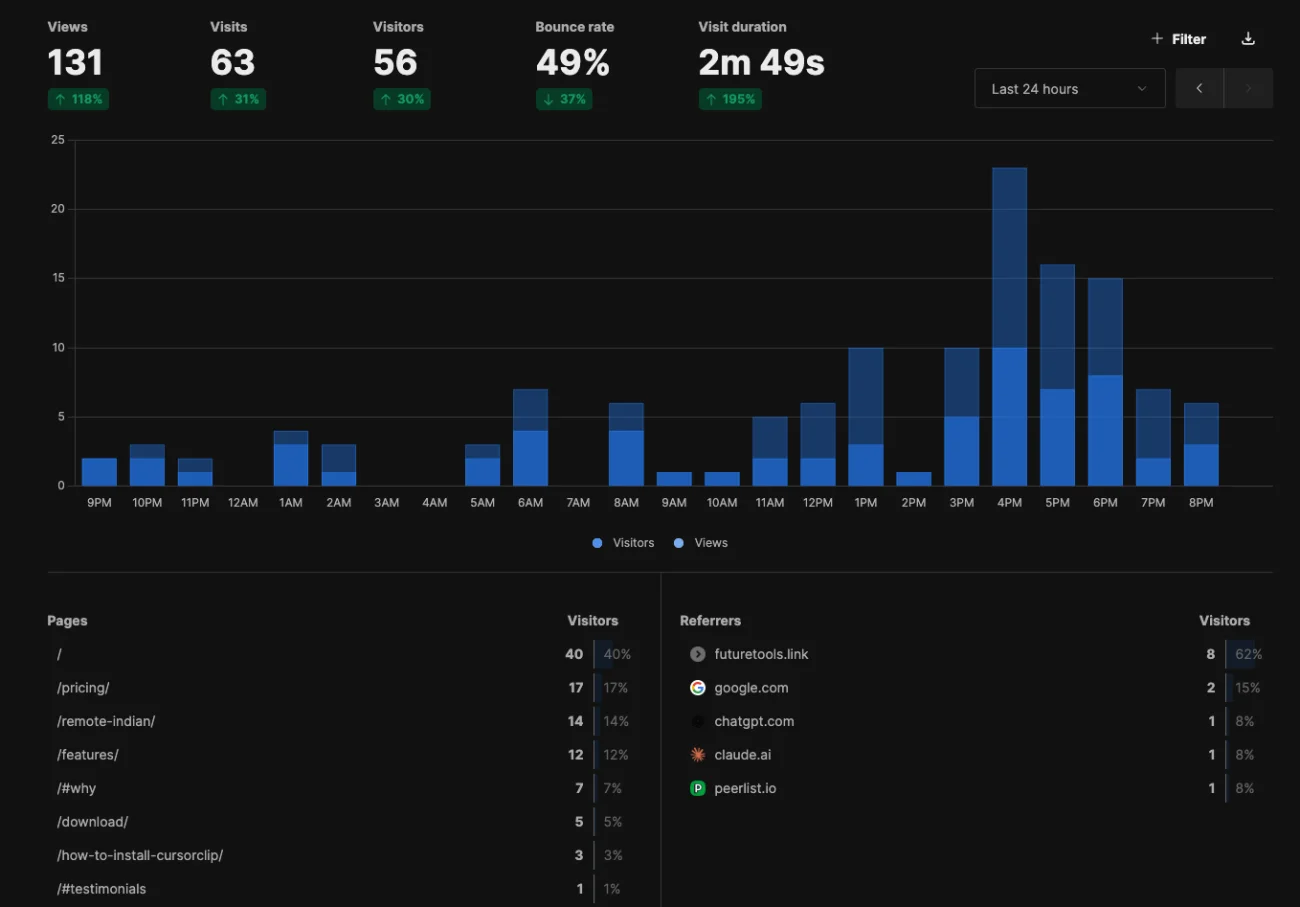Go to previous time period arrow
The image size is (1300, 907).
pyautogui.click(x=1199, y=89)
